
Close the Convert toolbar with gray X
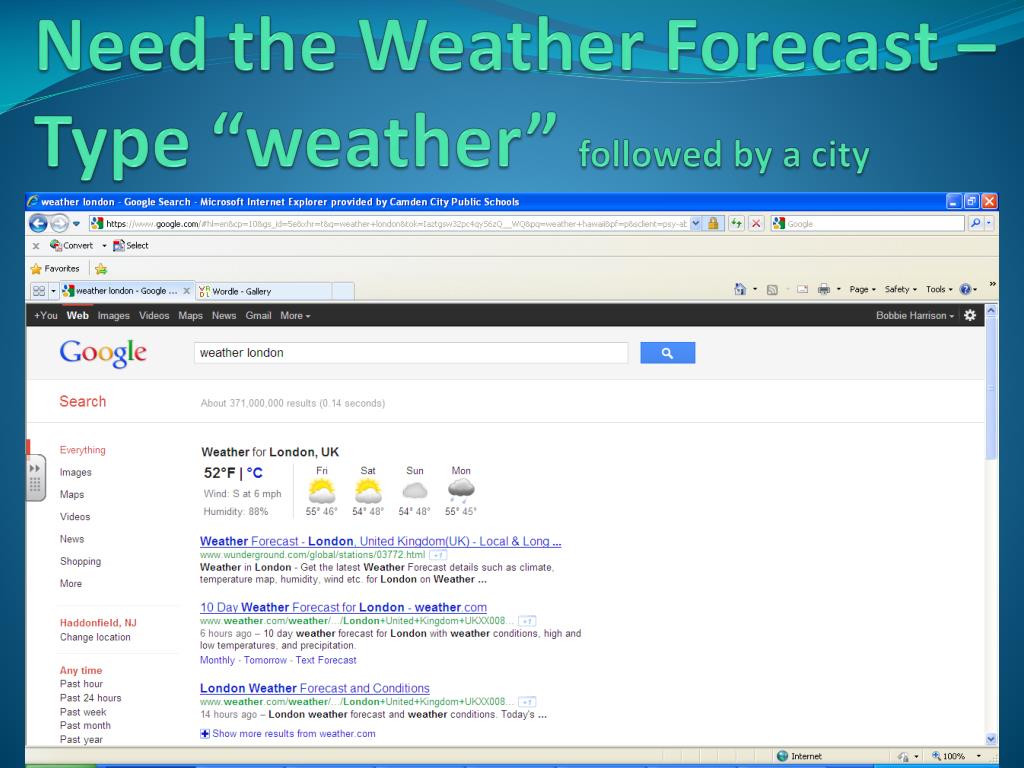(36, 246)
